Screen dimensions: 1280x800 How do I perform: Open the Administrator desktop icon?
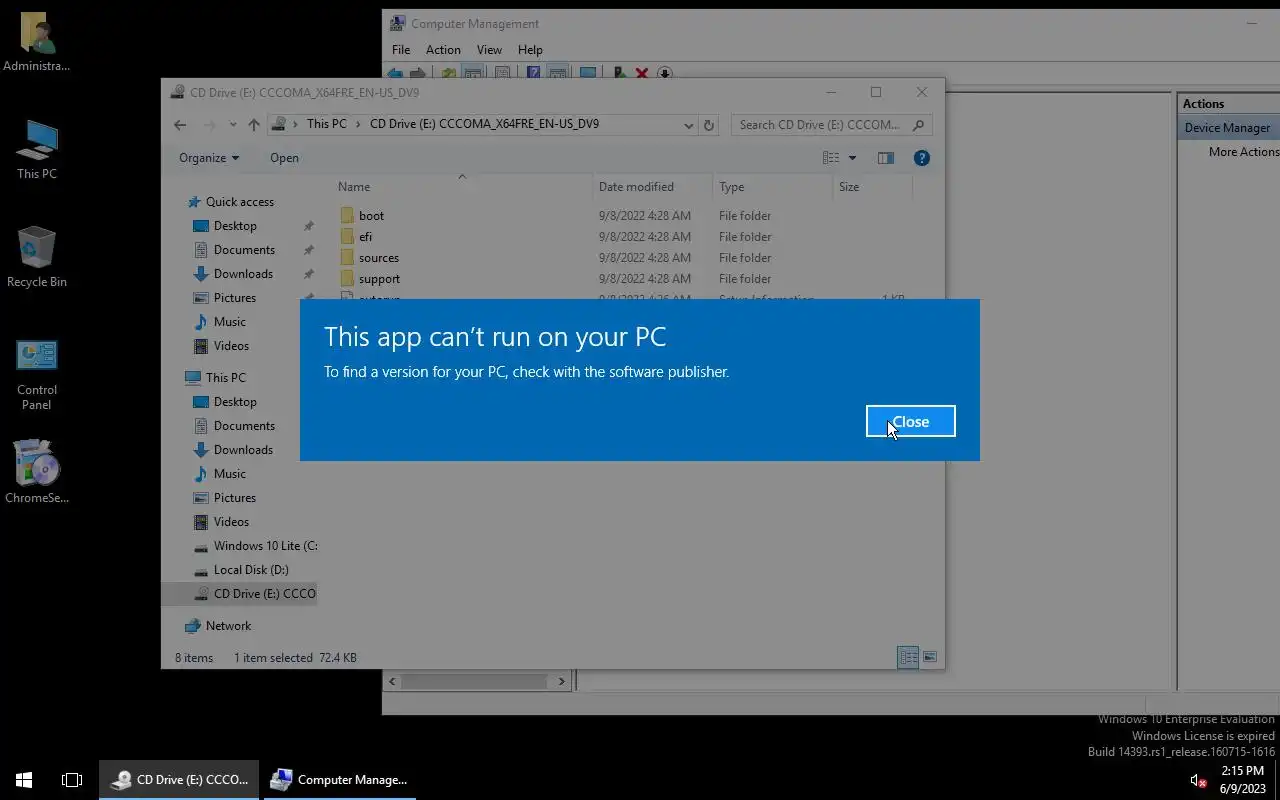tap(37, 43)
